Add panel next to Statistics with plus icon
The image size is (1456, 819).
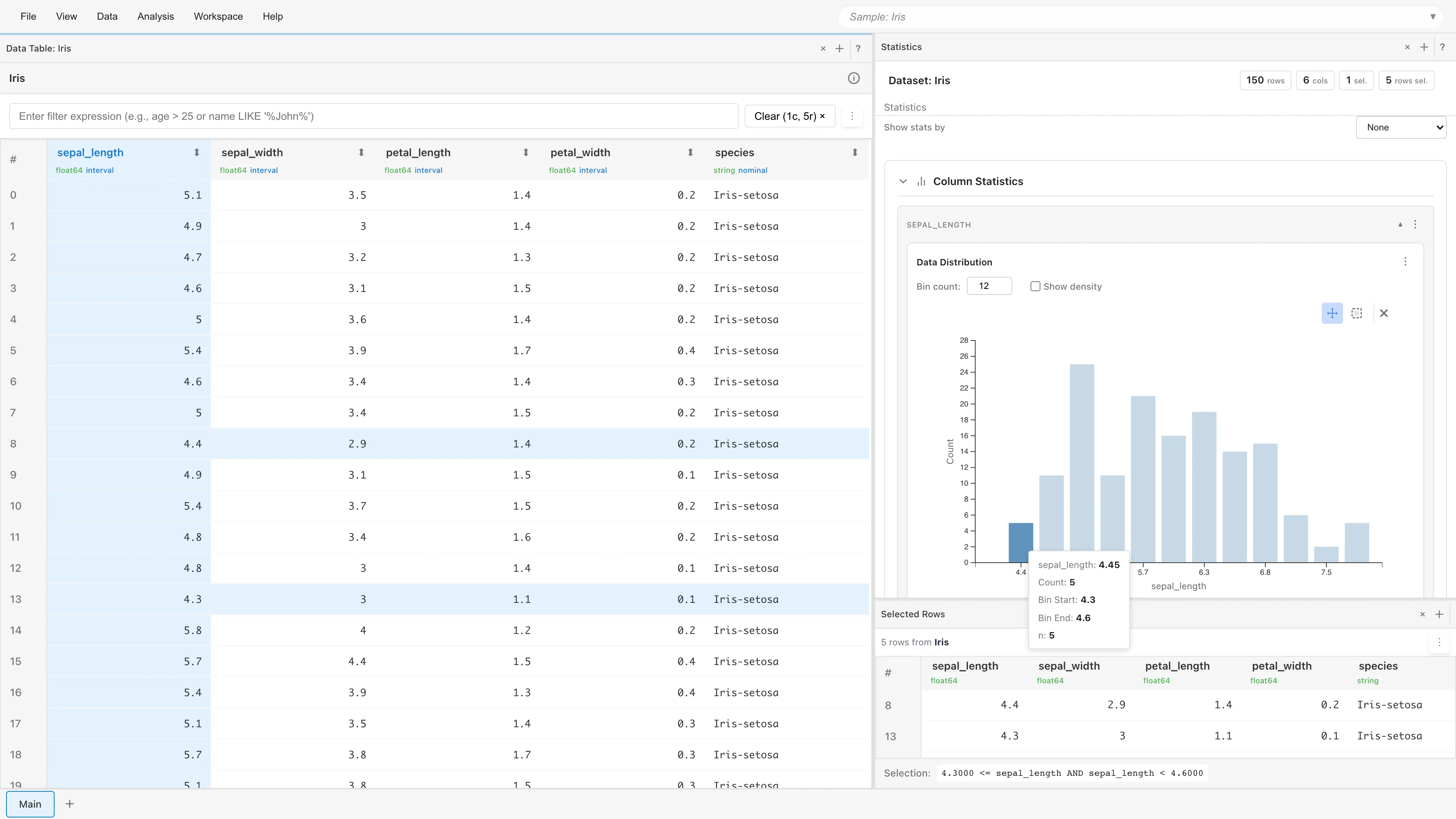pos(1424,47)
